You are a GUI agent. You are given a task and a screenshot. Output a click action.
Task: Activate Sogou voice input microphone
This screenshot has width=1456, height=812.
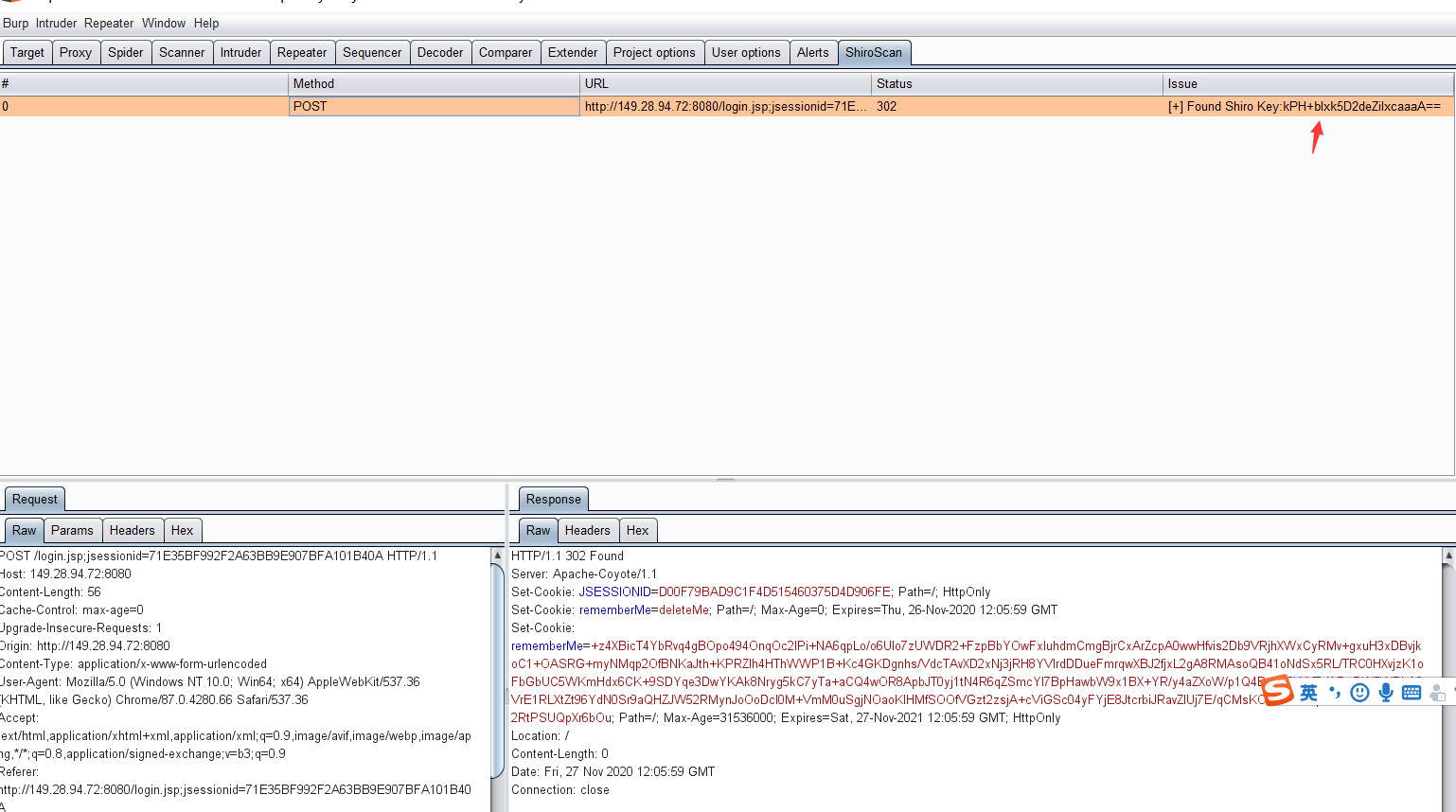point(1386,693)
